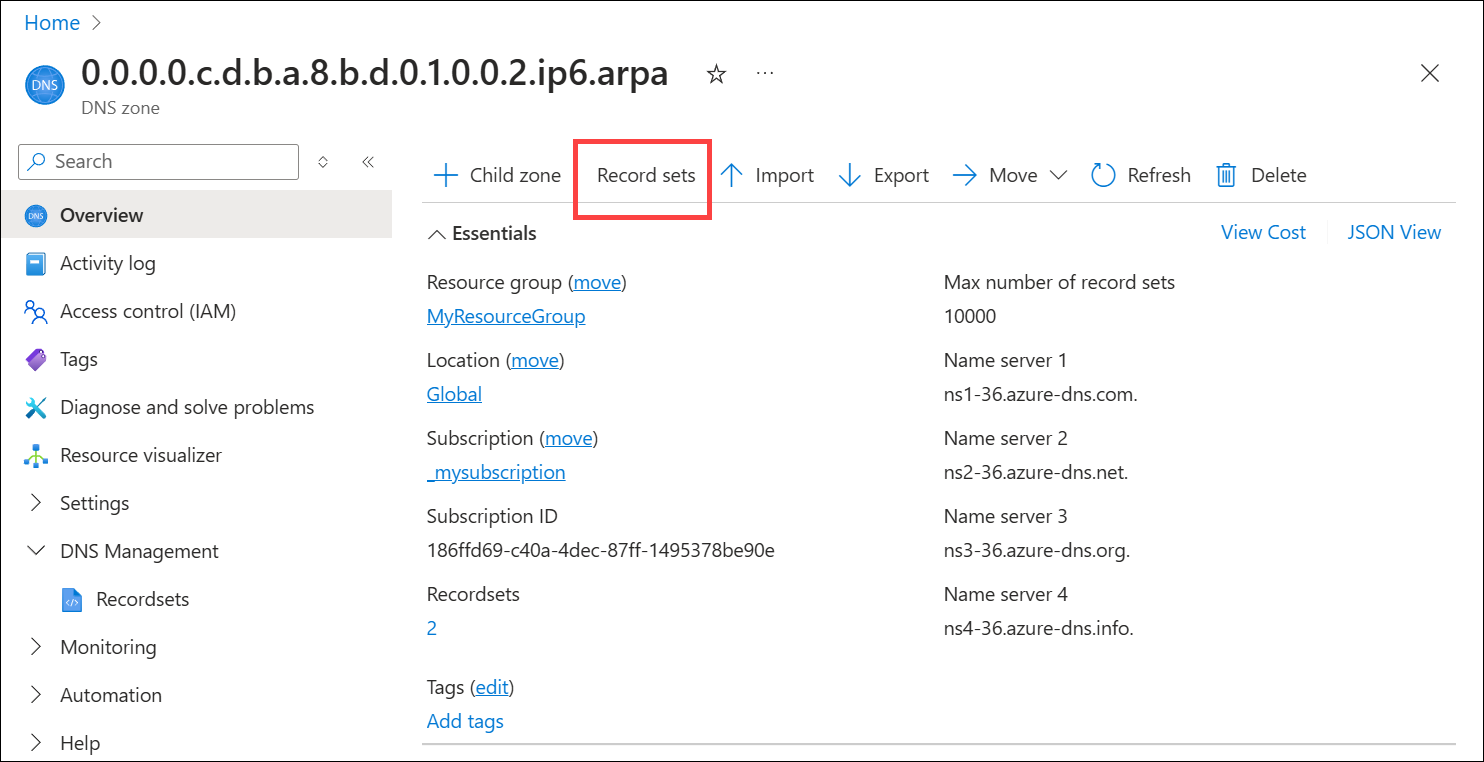Viewport: 1484px width, 762px height.
Task: Open Resource visualizer
Action: click(141, 455)
